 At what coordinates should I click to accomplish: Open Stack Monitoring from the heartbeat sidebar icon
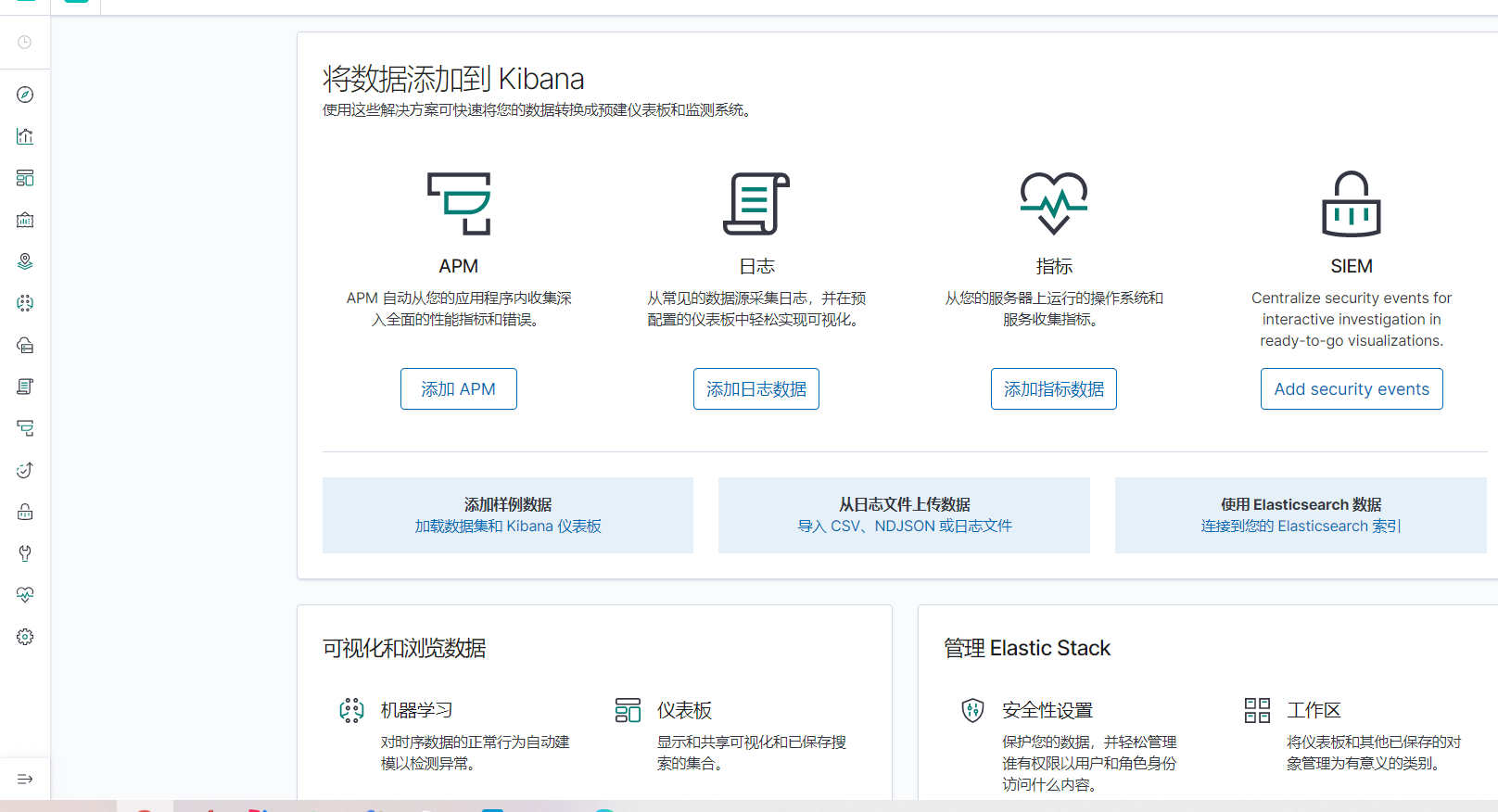click(x=25, y=595)
